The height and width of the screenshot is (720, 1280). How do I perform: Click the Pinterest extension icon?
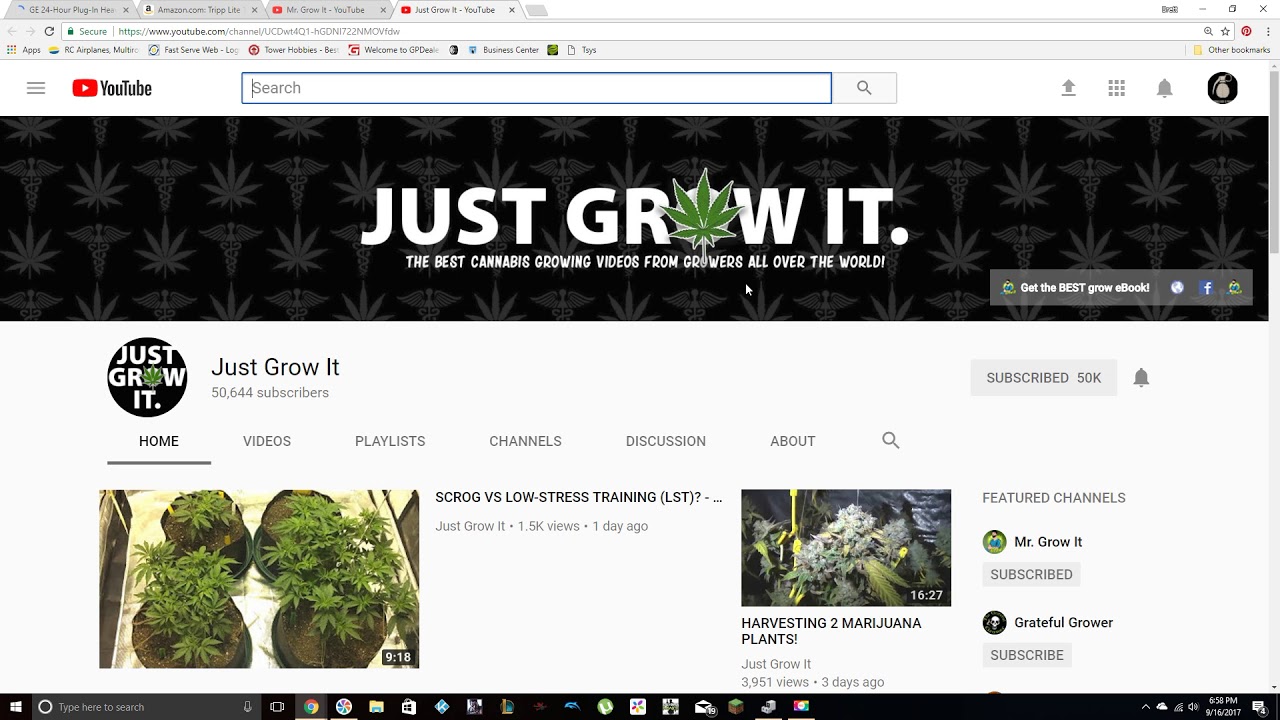point(1246,32)
